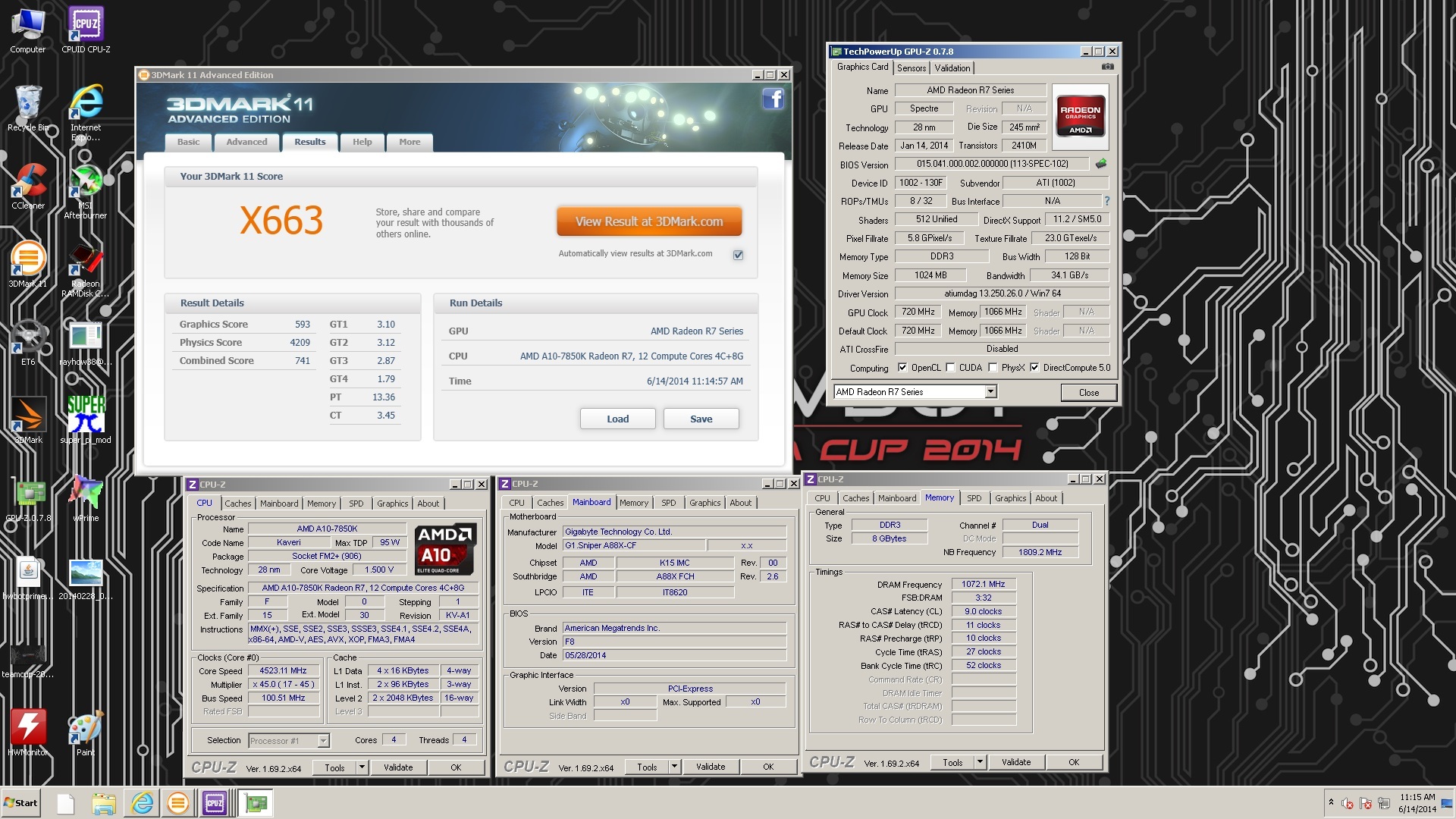This screenshot has width=1456, height=819.
Task: Open Caches tab in leftmost CPU-Z window
Action: pos(237,504)
